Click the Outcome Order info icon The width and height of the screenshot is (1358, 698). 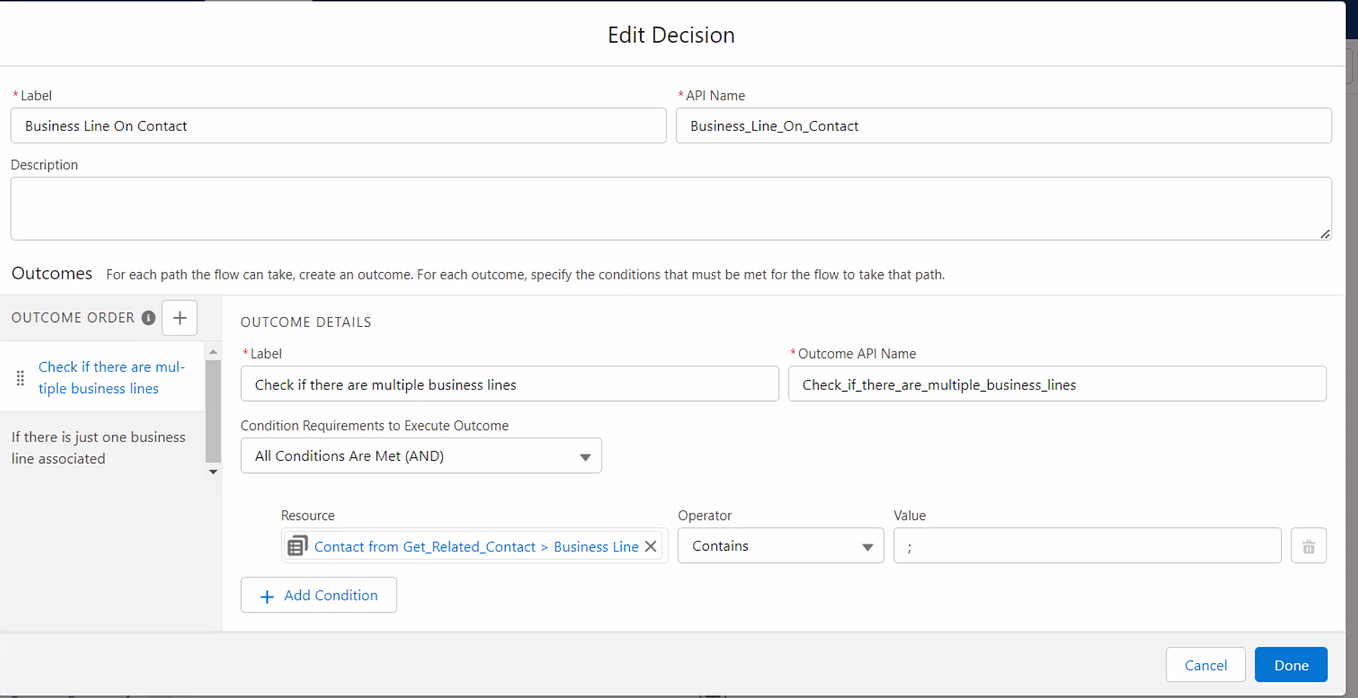[x=148, y=318]
